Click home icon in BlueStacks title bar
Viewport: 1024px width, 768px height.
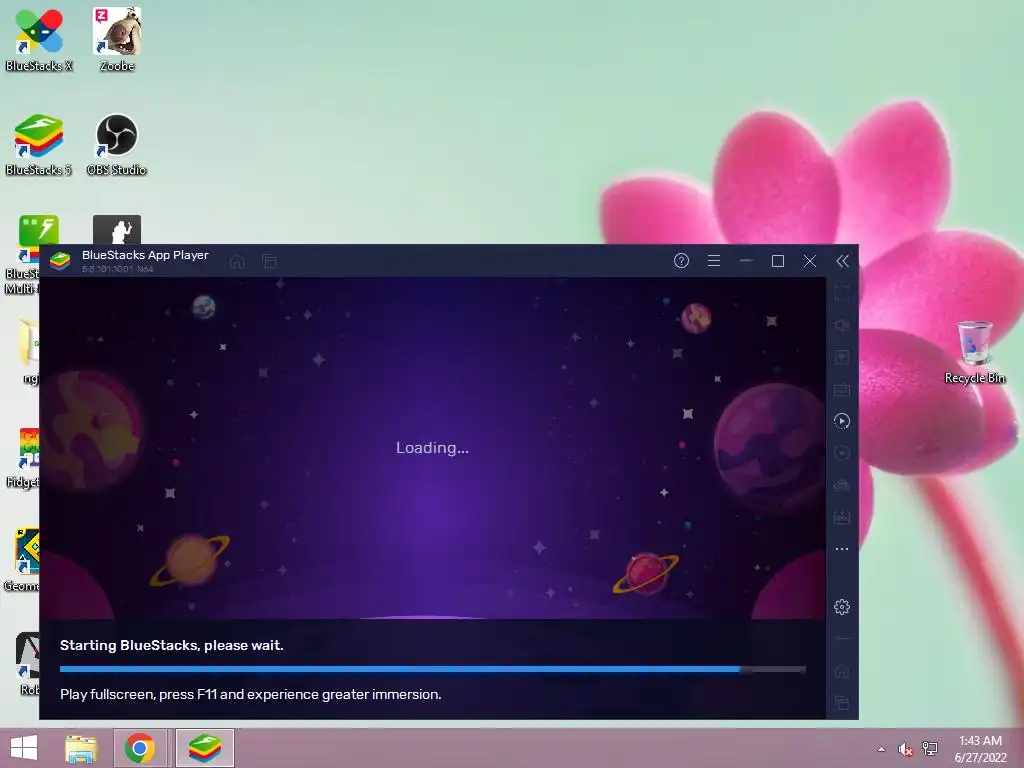click(x=237, y=262)
